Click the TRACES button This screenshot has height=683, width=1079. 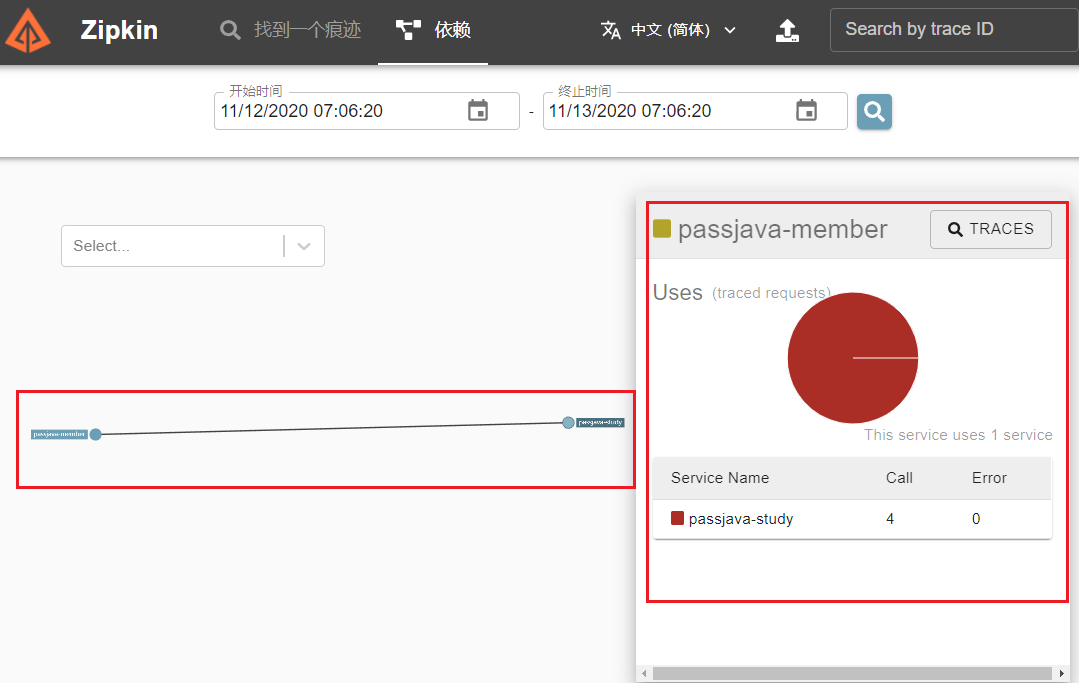990,229
